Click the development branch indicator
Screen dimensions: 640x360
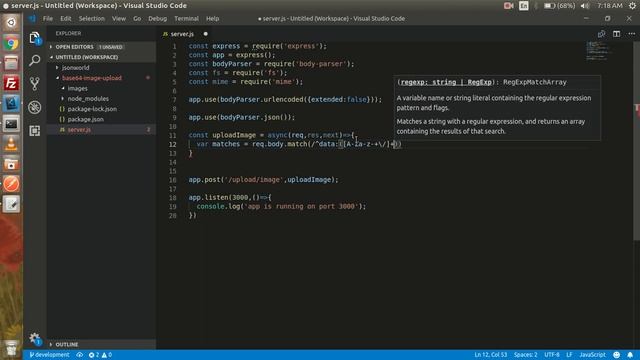[x=49, y=355]
